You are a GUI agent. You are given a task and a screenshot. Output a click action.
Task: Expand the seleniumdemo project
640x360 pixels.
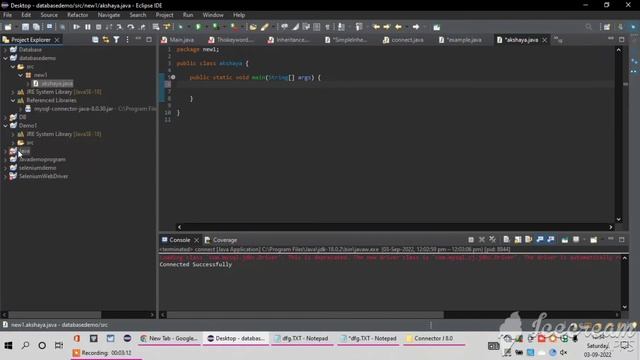point(5,168)
